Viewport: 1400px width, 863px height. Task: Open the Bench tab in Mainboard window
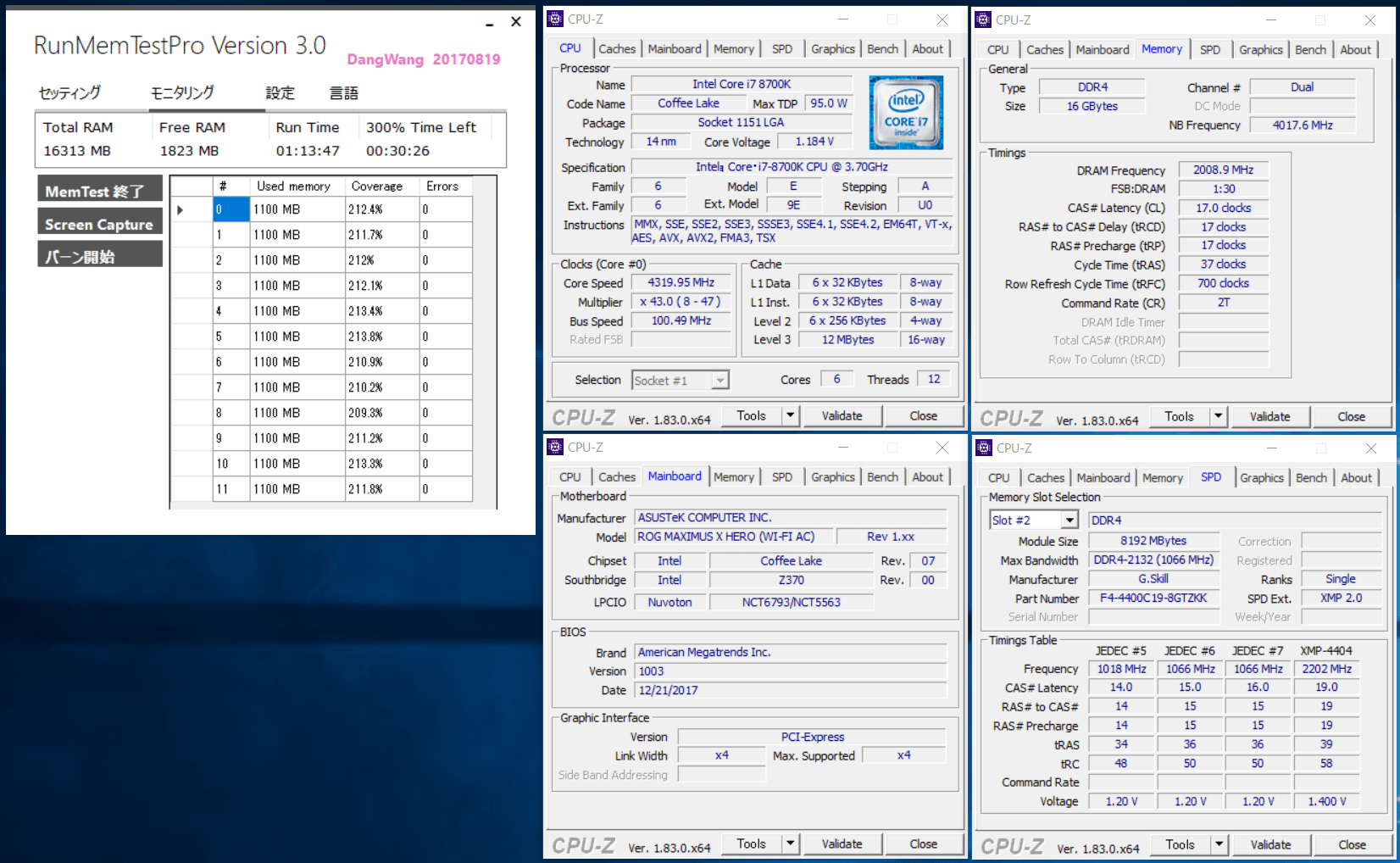tap(882, 477)
